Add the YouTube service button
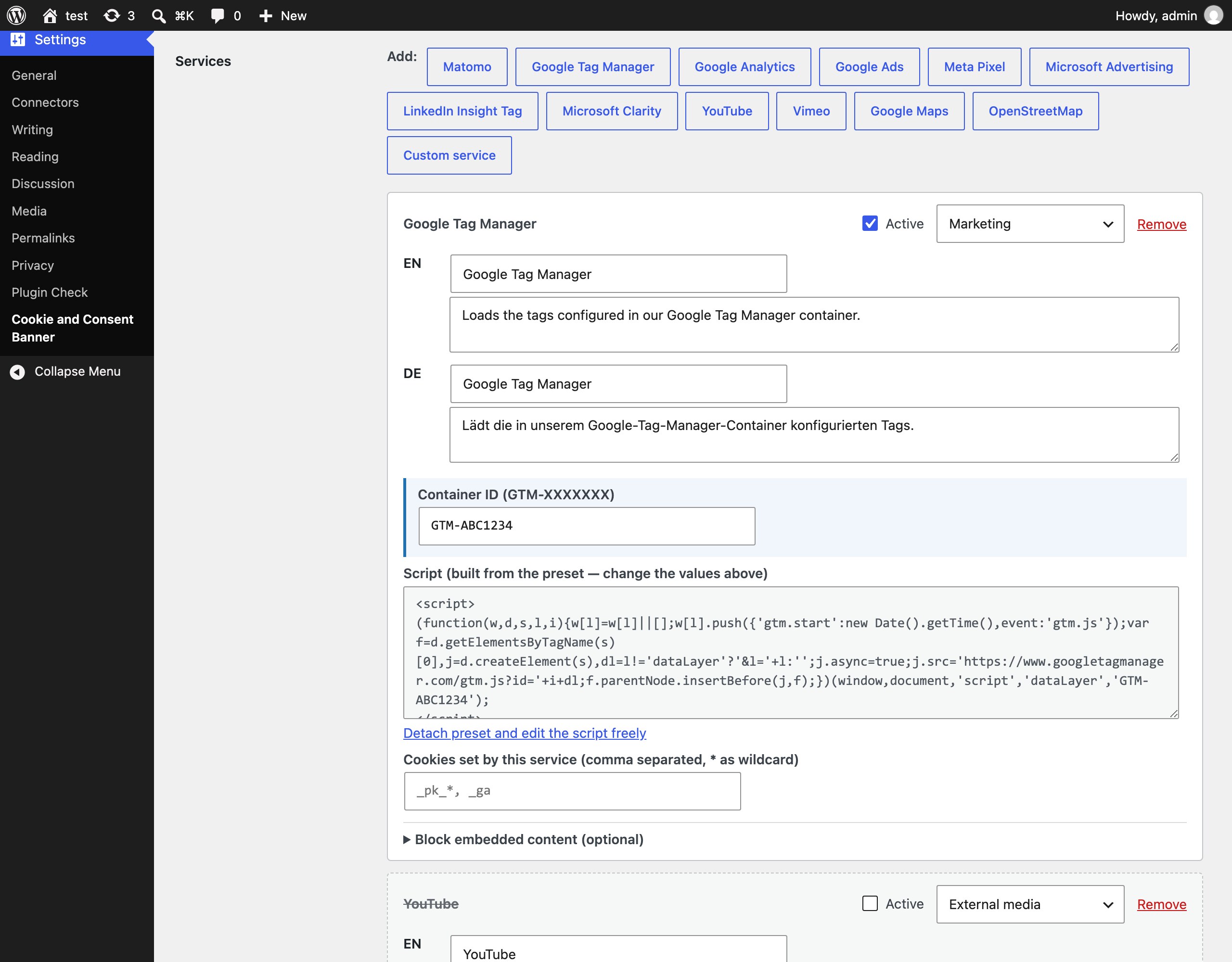The height and width of the screenshot is (962, 1232). pos(727,111)
